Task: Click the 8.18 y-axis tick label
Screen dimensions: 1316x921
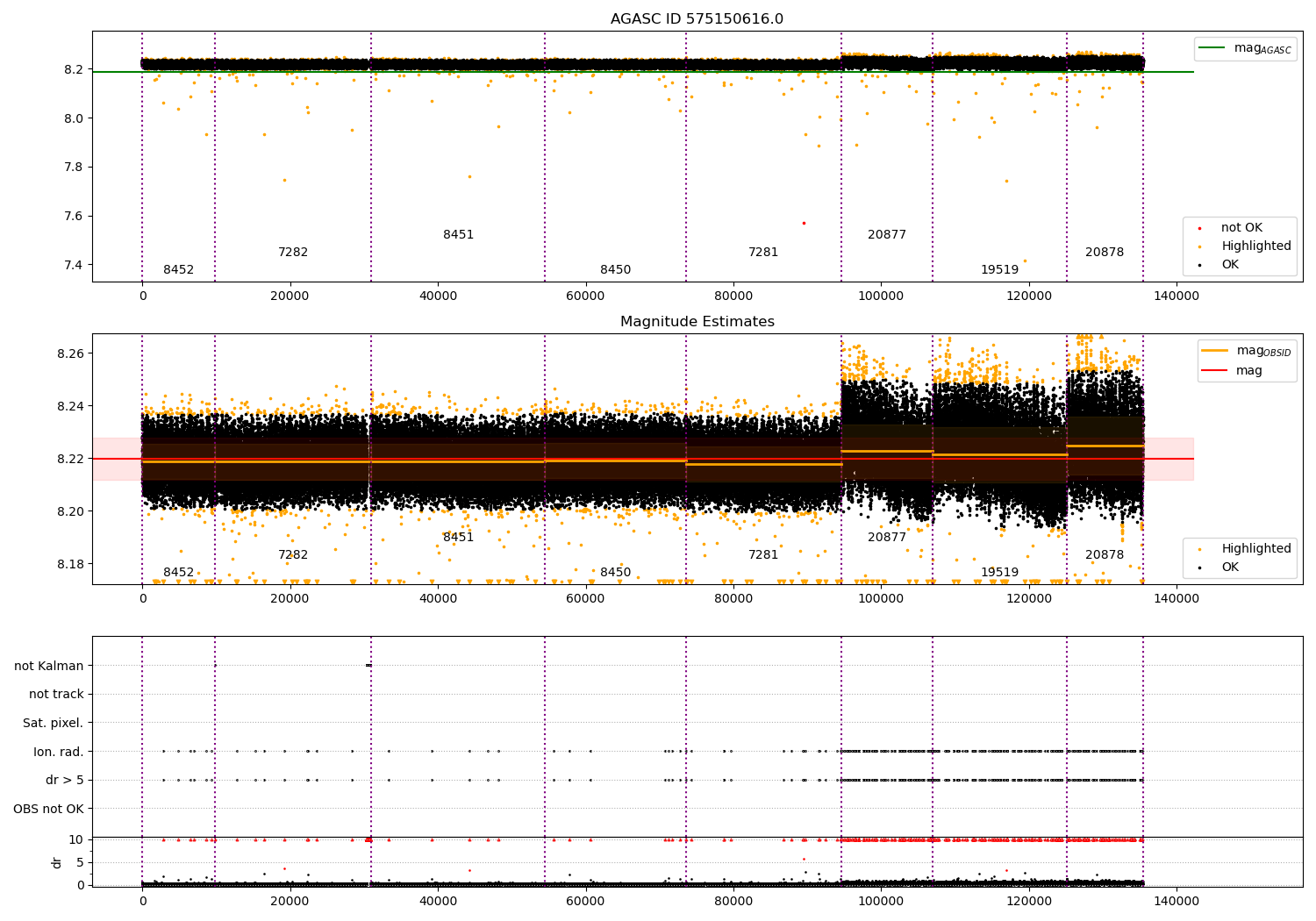Action: click(70, 564)
